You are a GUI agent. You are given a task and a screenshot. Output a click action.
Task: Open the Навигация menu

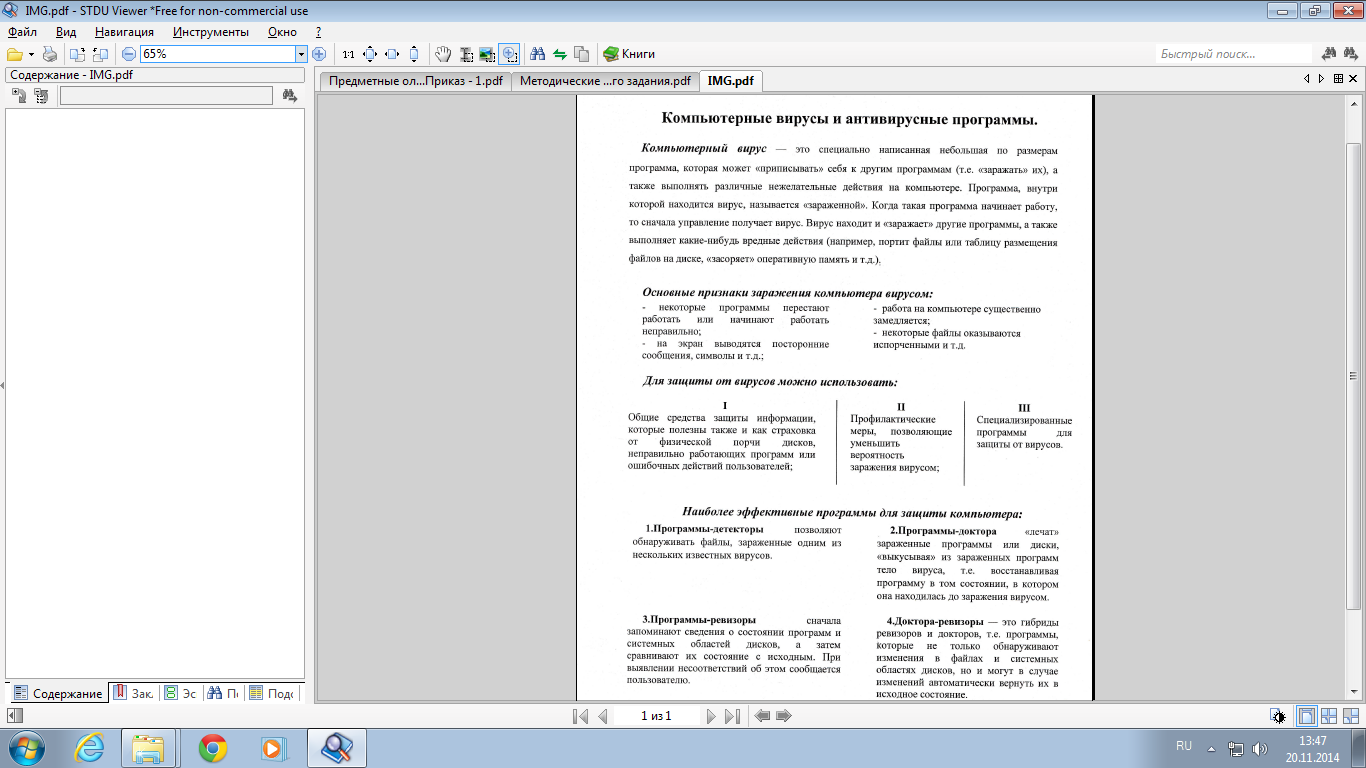pos(125,32)
